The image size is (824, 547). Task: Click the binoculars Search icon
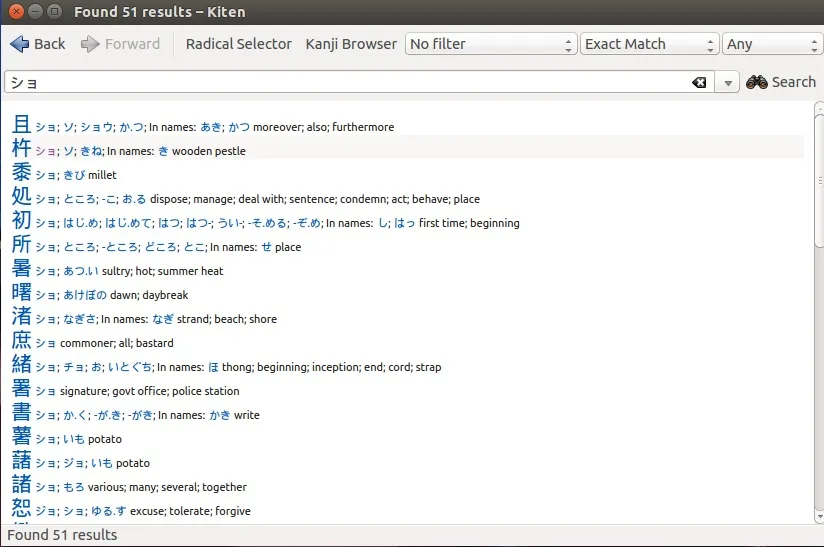coord(756,82)
